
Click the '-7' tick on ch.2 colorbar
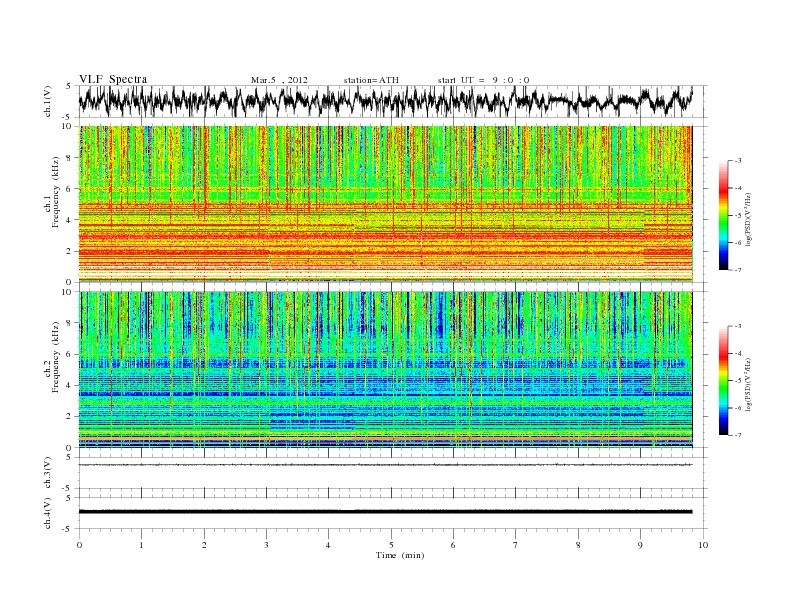737,435
